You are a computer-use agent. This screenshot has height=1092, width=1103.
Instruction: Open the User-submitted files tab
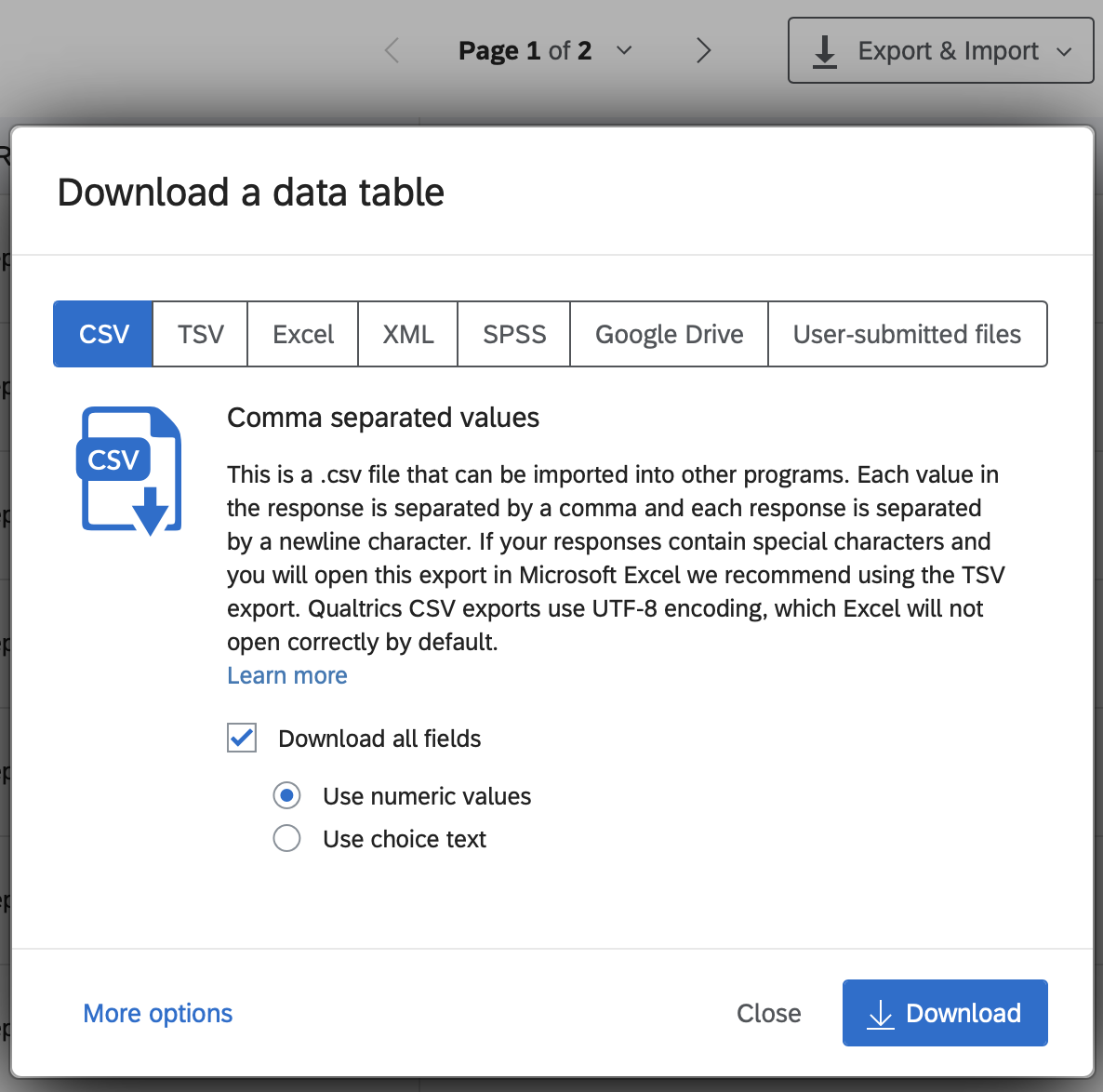908,334
